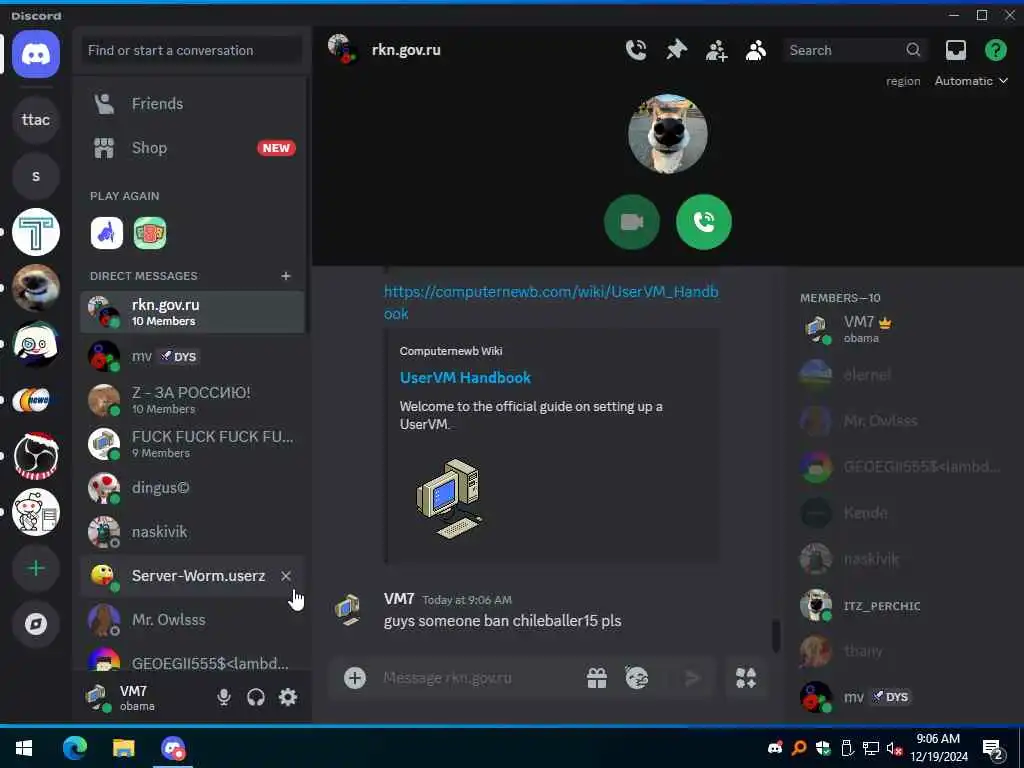View VM7 in the members list

click(901, 329)
